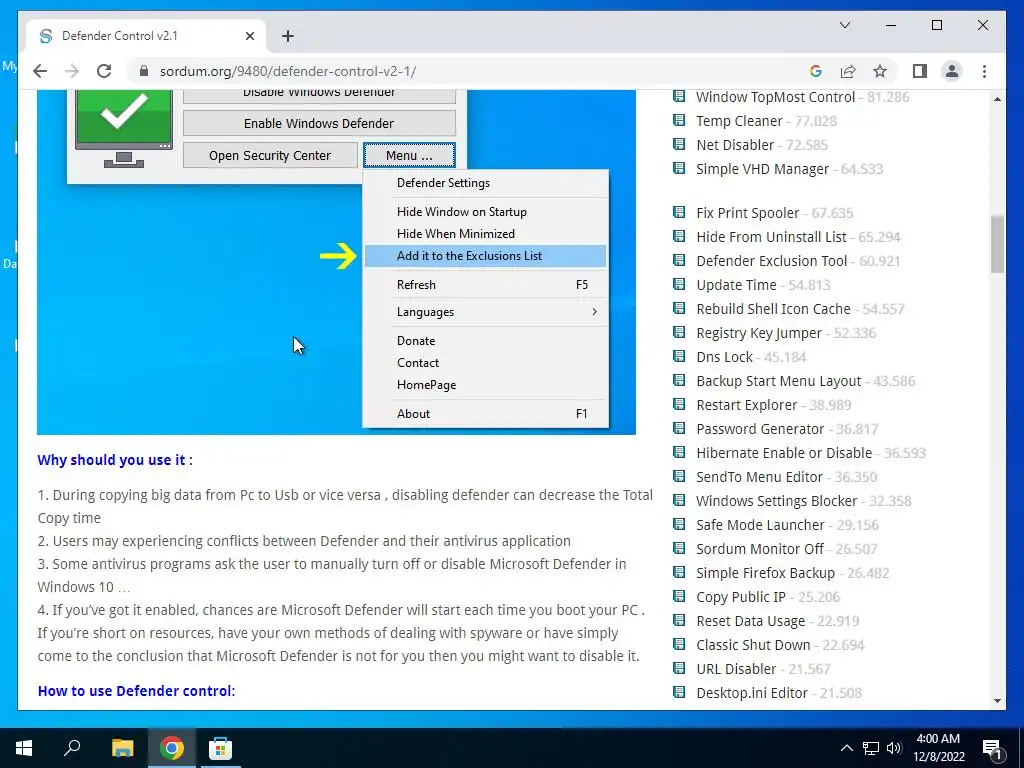Click the taskbar clock showing 4:00 AM
The height and width of the screenshot is (768, 1024).
click(938, 748)
